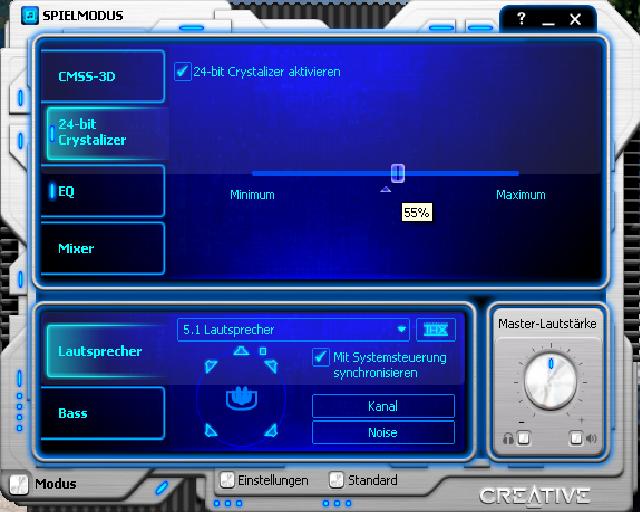Open the Mixer tab

coord(103,248)
